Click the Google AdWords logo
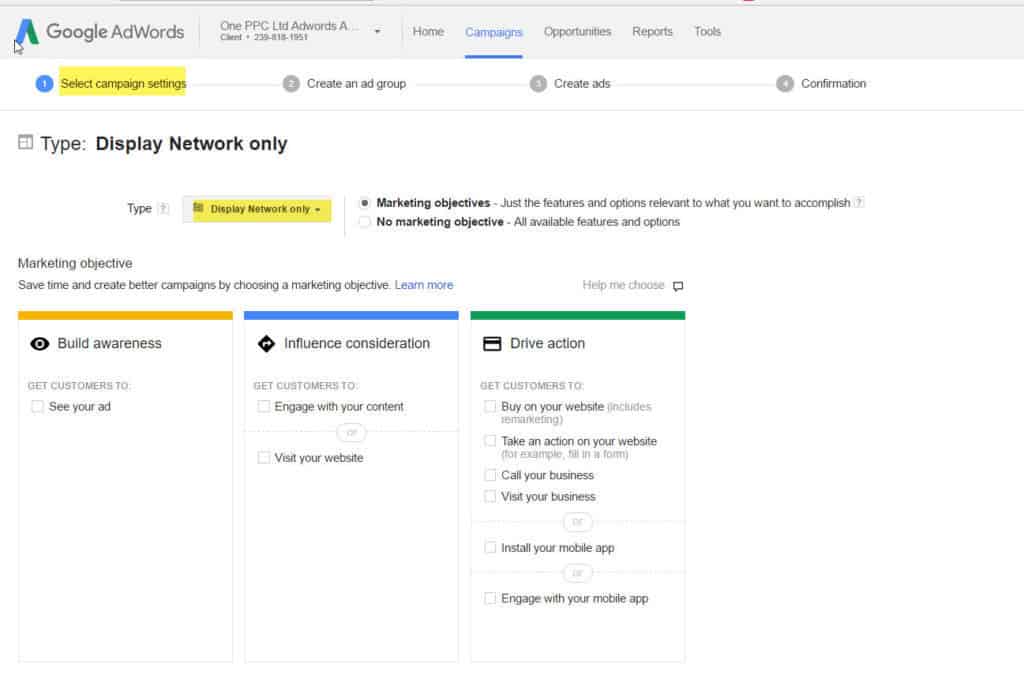This screenshot has width=1024, height=679. tap(100, 31)
